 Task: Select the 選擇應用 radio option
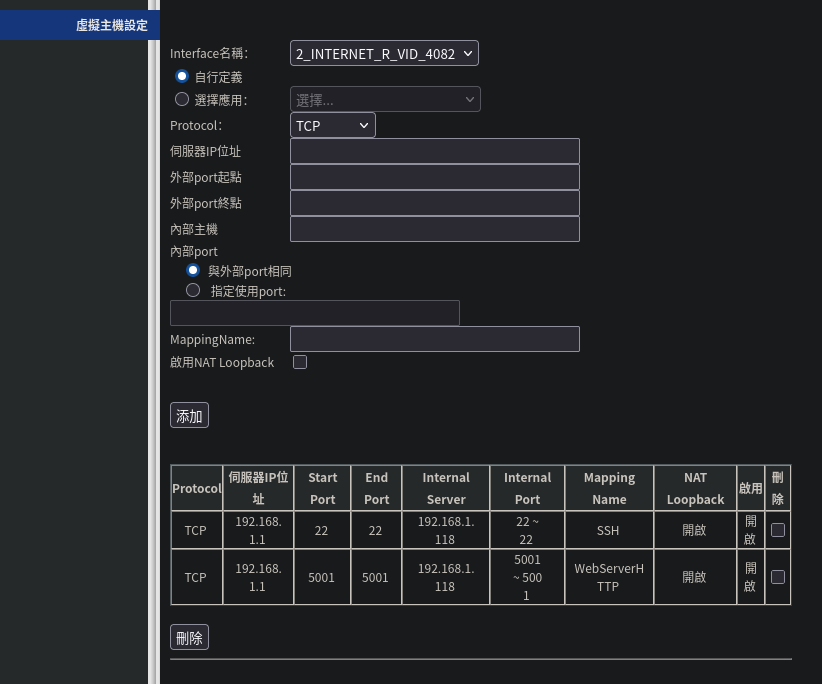point(182,99)
